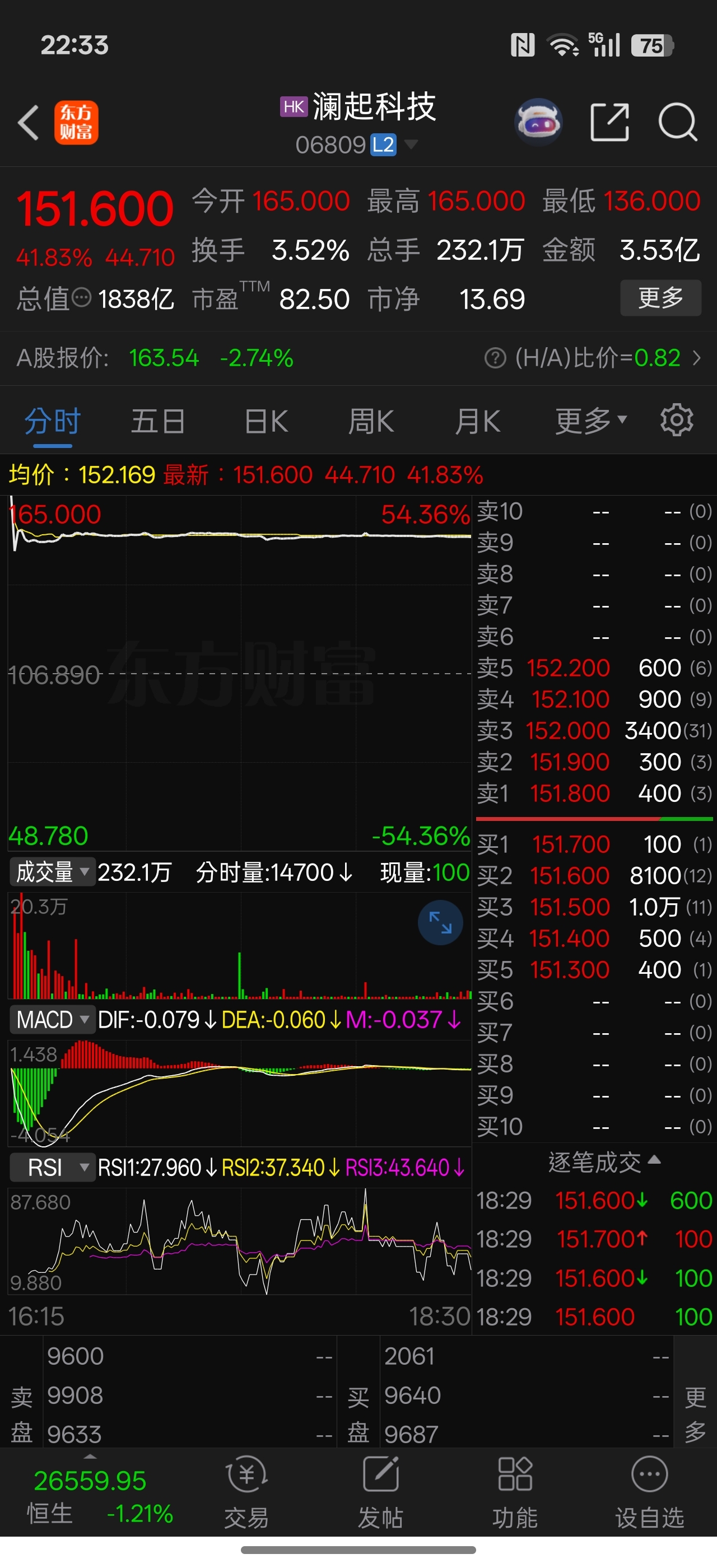
Task: Tap the 均价 152.169 readout
Action: [82, 474]
